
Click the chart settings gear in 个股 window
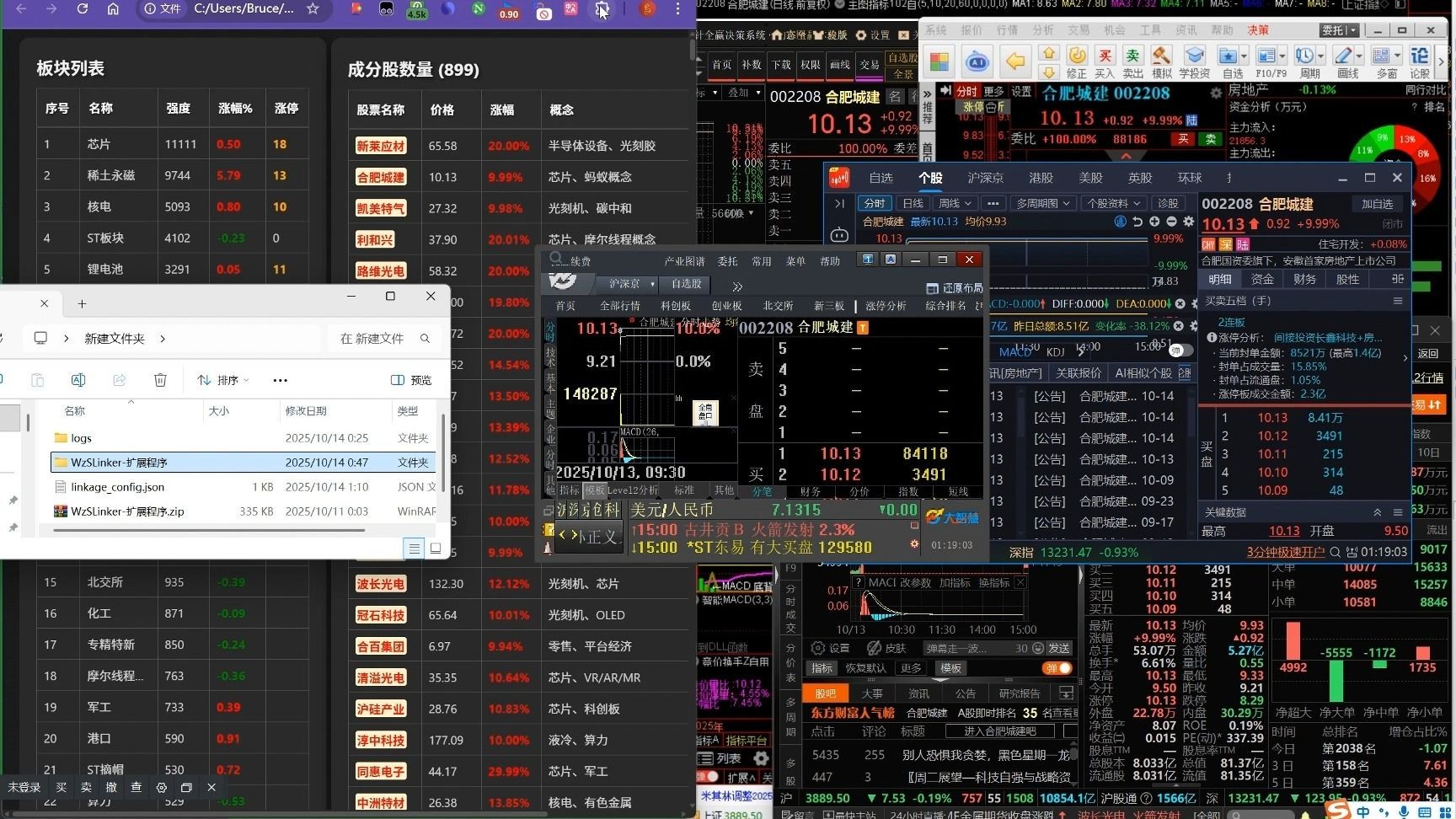pos(1188,222)
